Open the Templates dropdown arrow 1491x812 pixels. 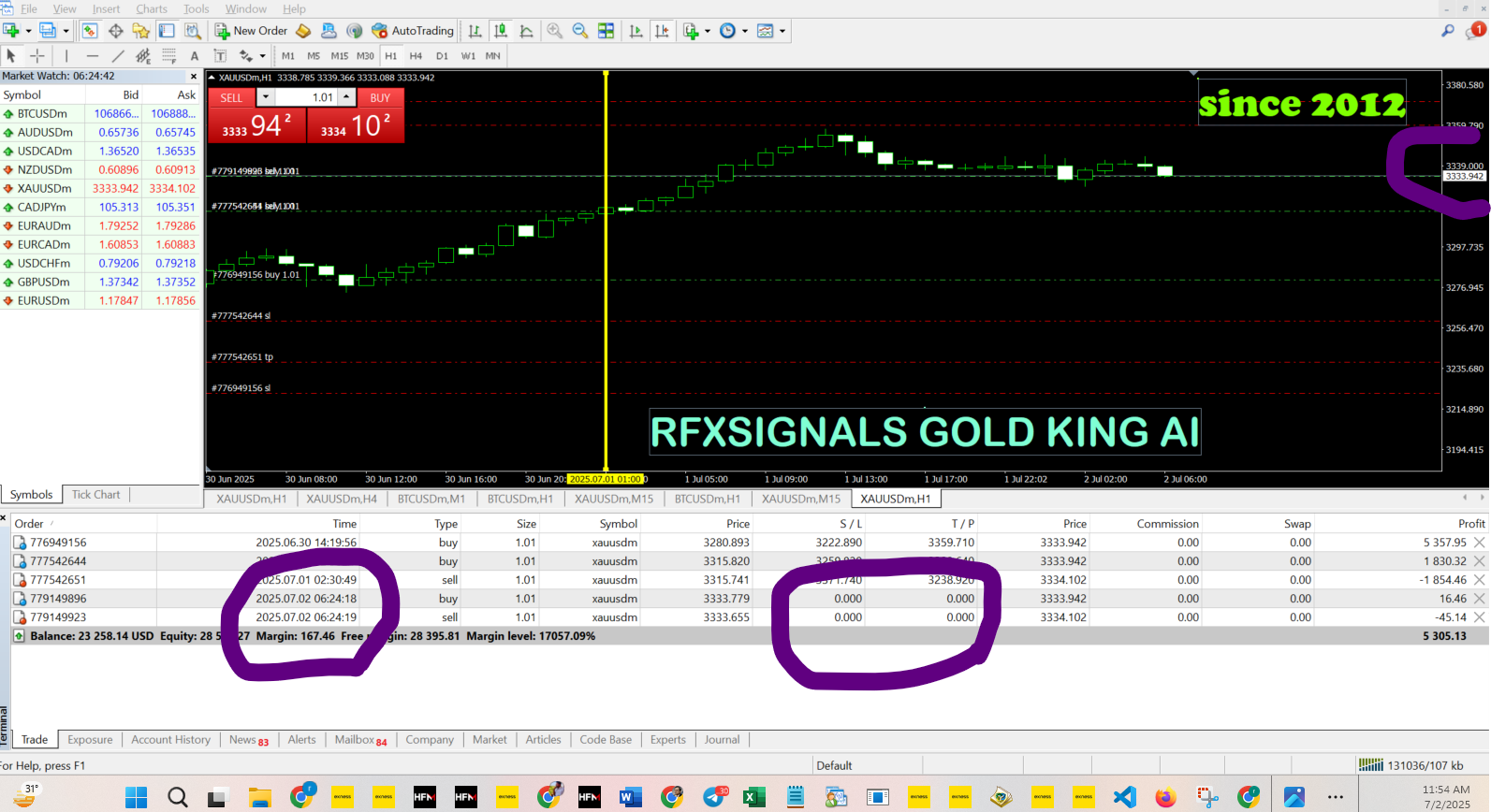782,31
